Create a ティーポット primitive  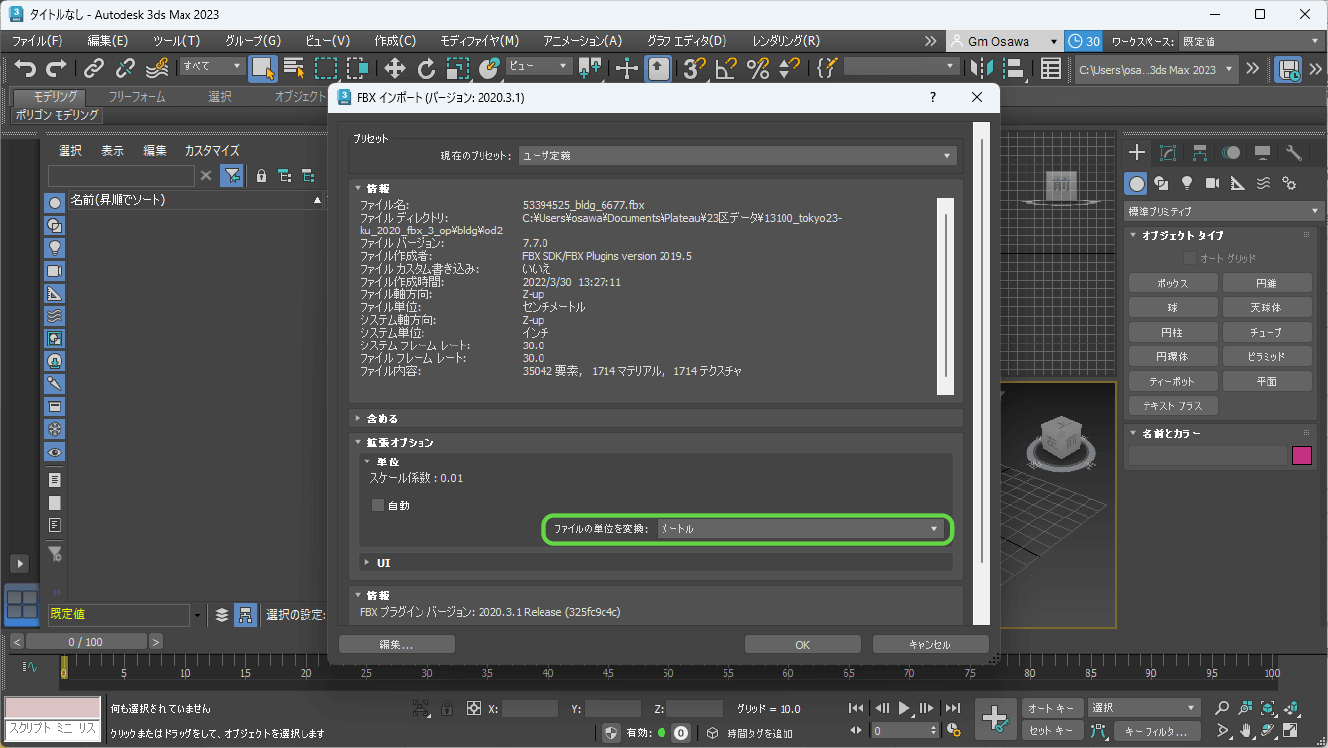pos(1173,381)
